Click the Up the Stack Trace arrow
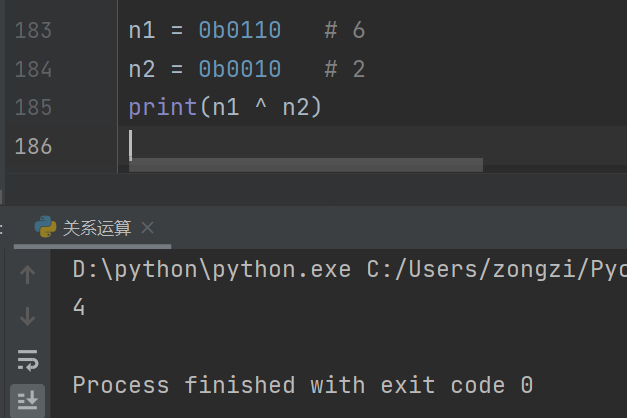The height and width of the screenshot is (418, 627). 27,275
